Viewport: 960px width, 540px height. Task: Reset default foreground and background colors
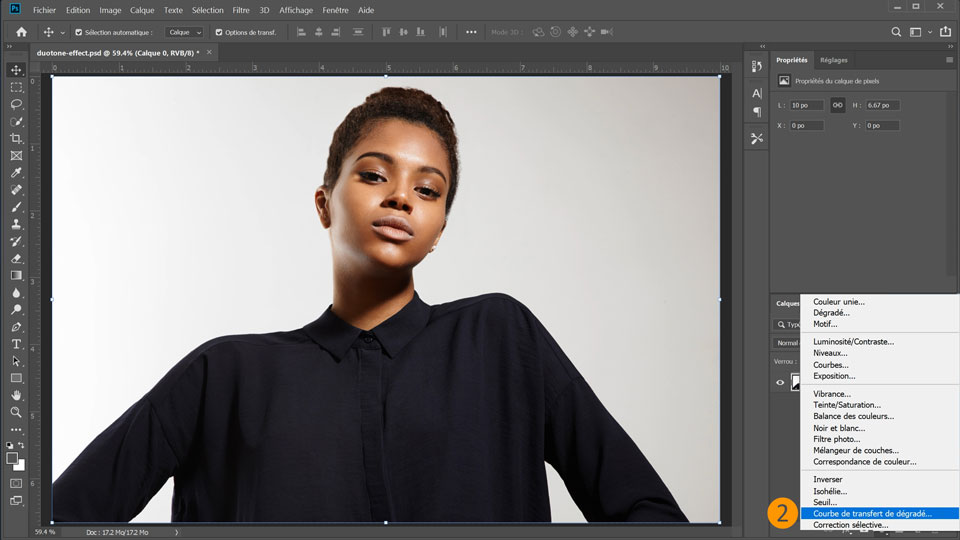coord(10,445)
